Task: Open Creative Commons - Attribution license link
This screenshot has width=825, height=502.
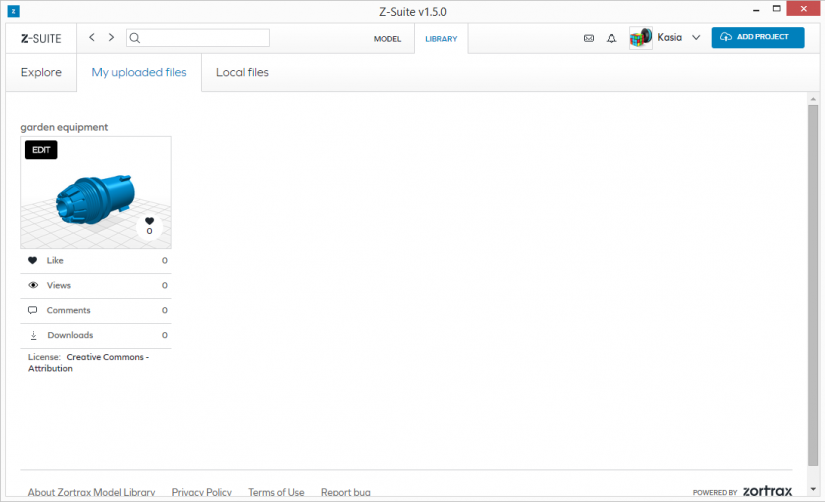Action: [88, 363]
